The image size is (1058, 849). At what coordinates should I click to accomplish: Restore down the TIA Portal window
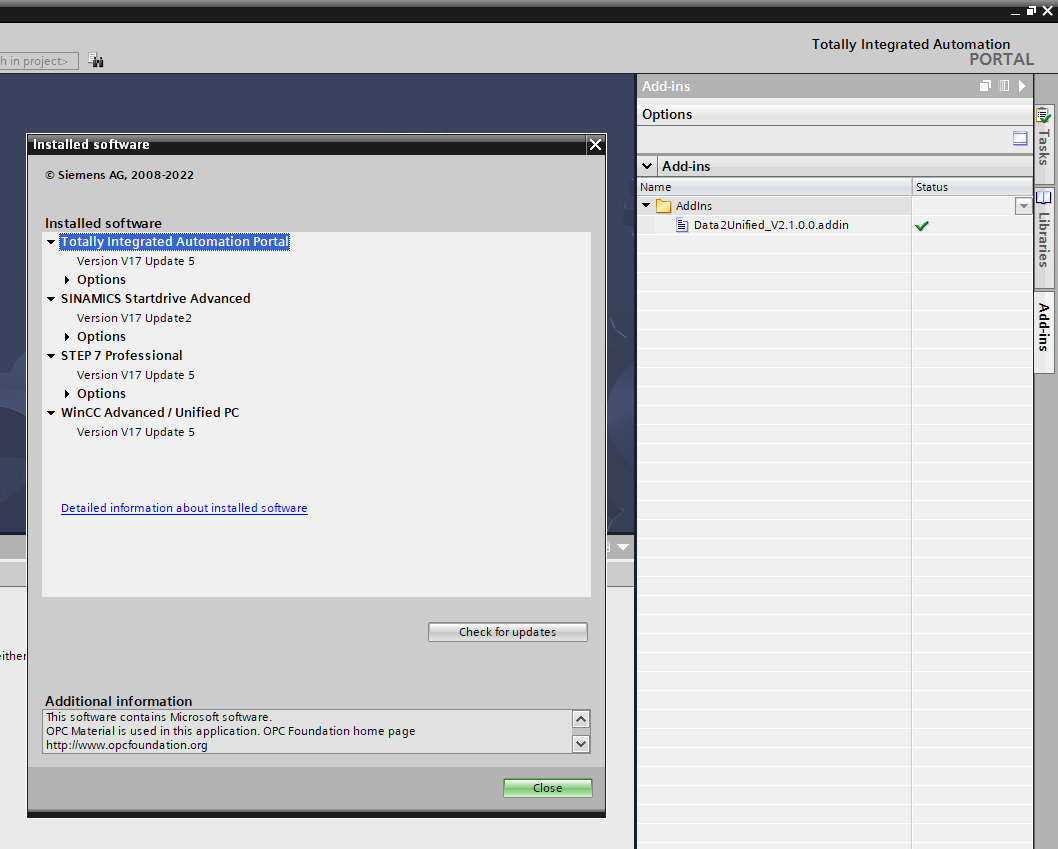(1031, 11)
